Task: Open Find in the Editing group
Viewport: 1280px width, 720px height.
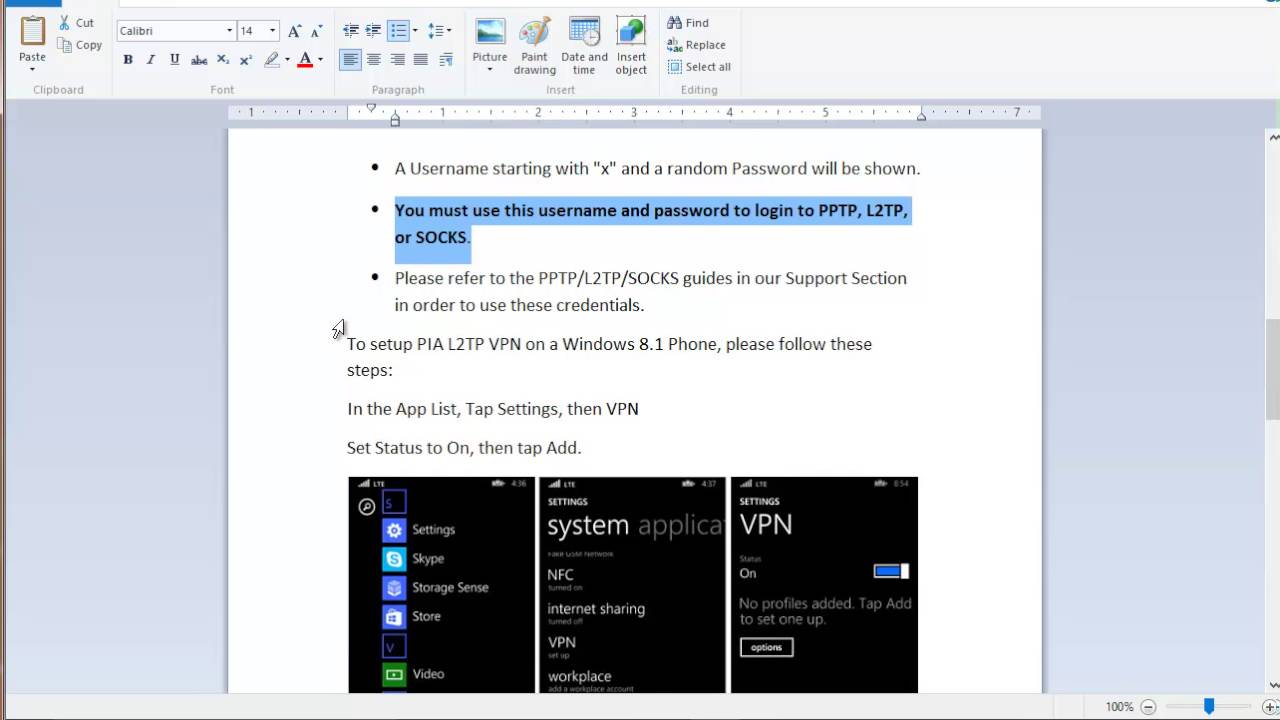Action: (688, 23)
